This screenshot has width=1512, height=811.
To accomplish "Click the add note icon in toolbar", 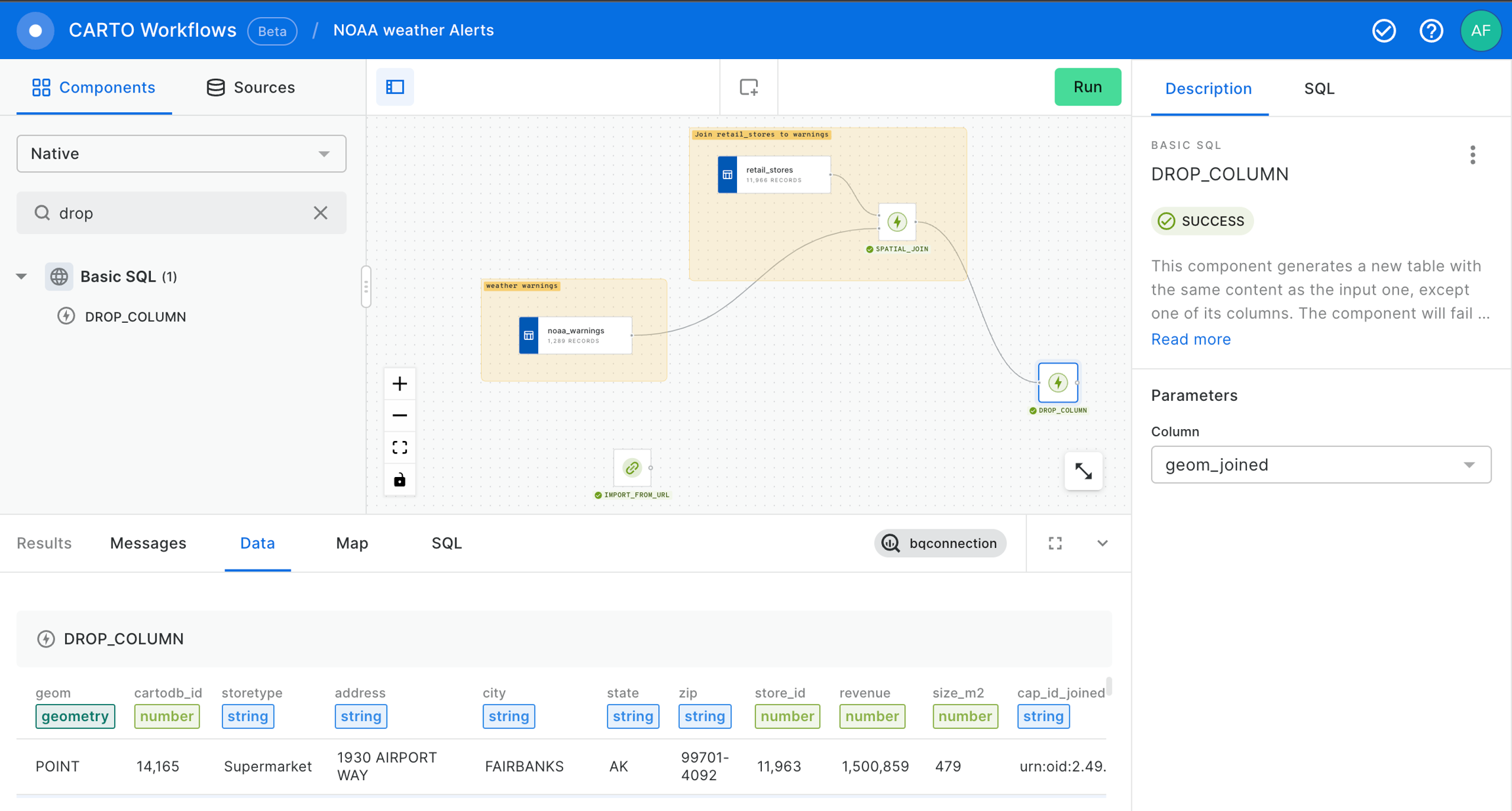I will (x=749, y=87).
